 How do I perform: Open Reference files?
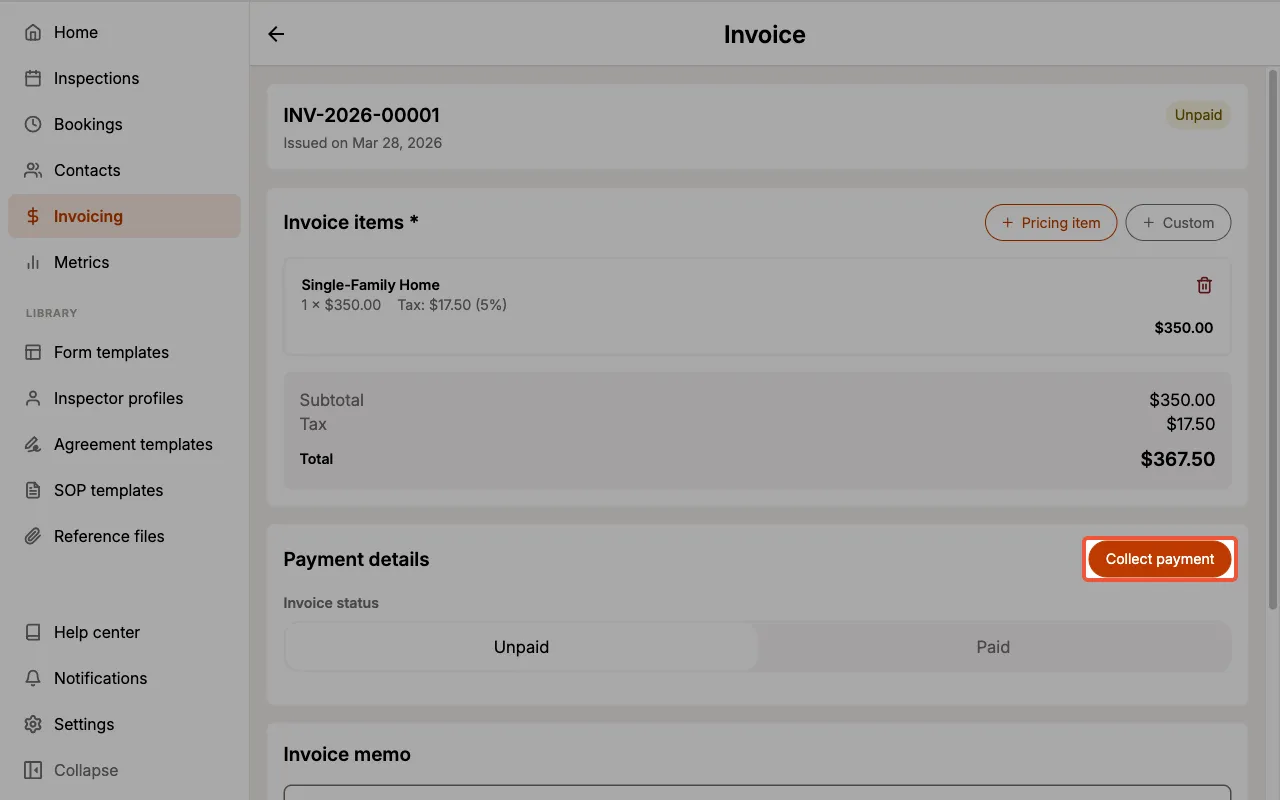pyautogui.click(x=124, y=536)
